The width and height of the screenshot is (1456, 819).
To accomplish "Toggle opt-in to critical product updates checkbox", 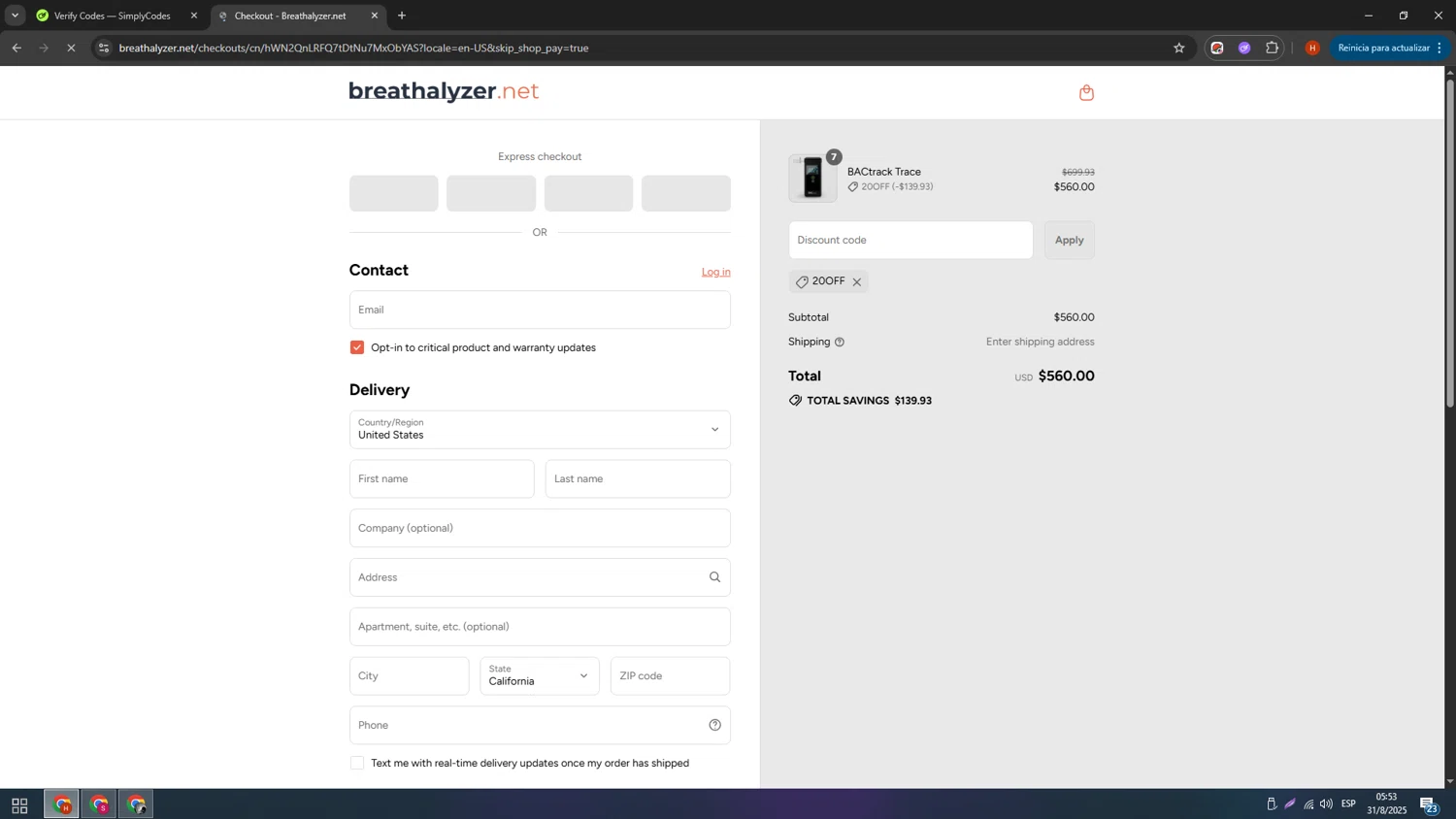I will point(357,347).
